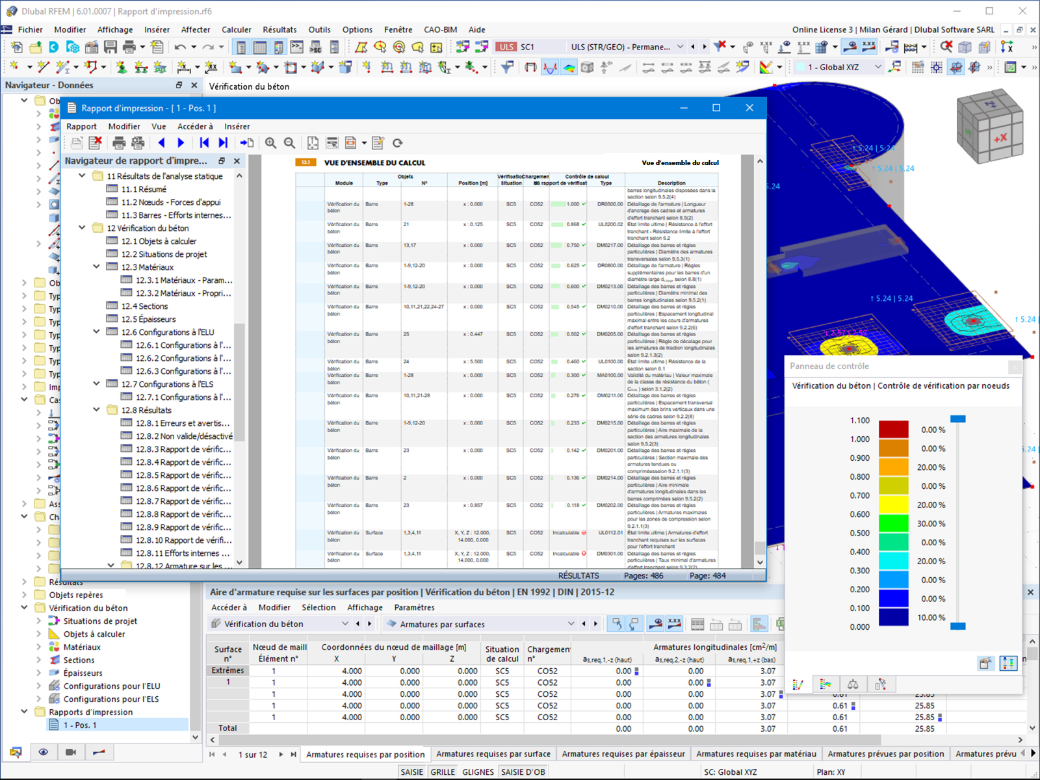Select 12.5 Épaisseurs in report navigator

click(149, 319)
